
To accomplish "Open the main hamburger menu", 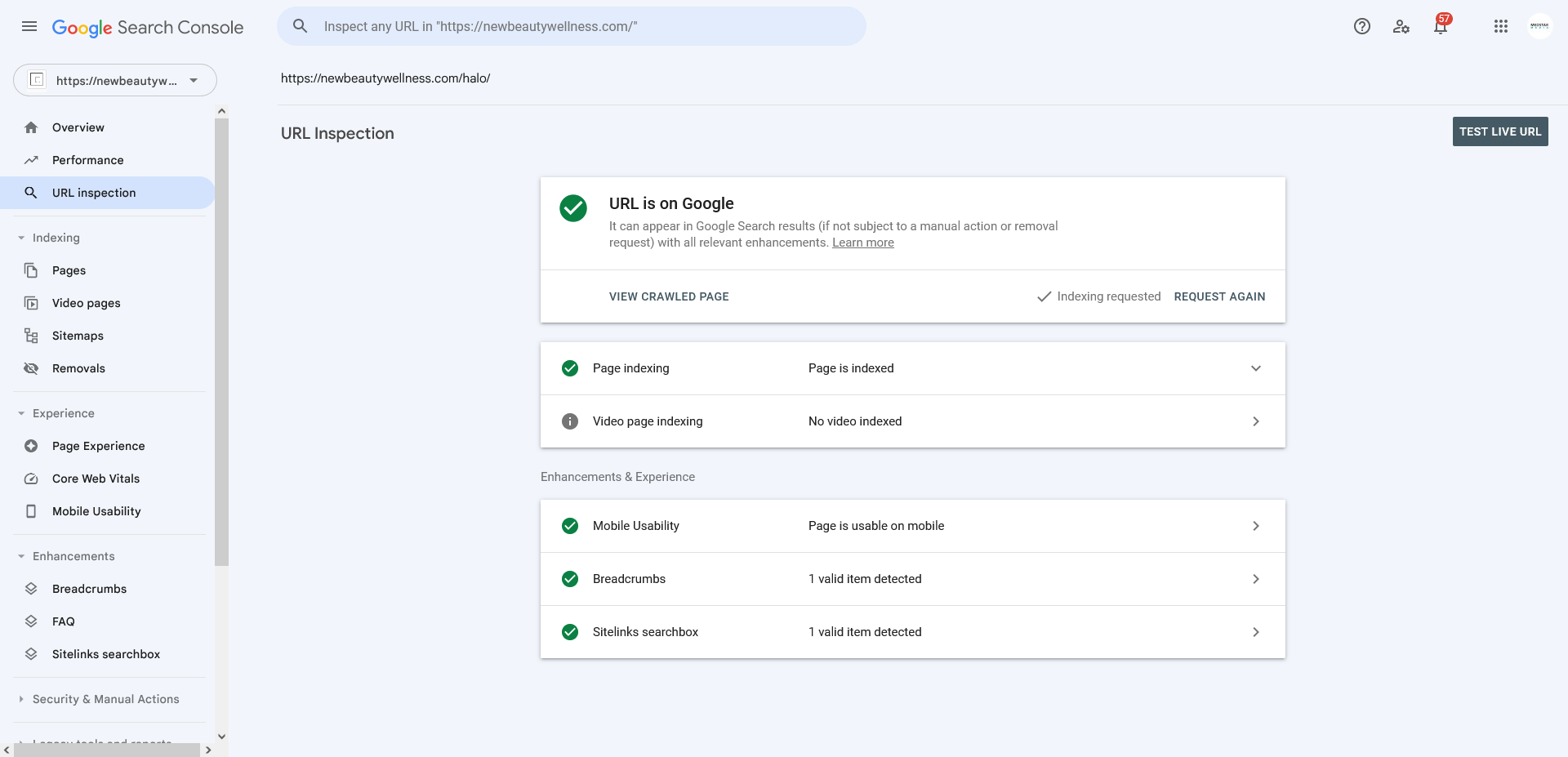I will pyautogui.click(x=29, y=26).
